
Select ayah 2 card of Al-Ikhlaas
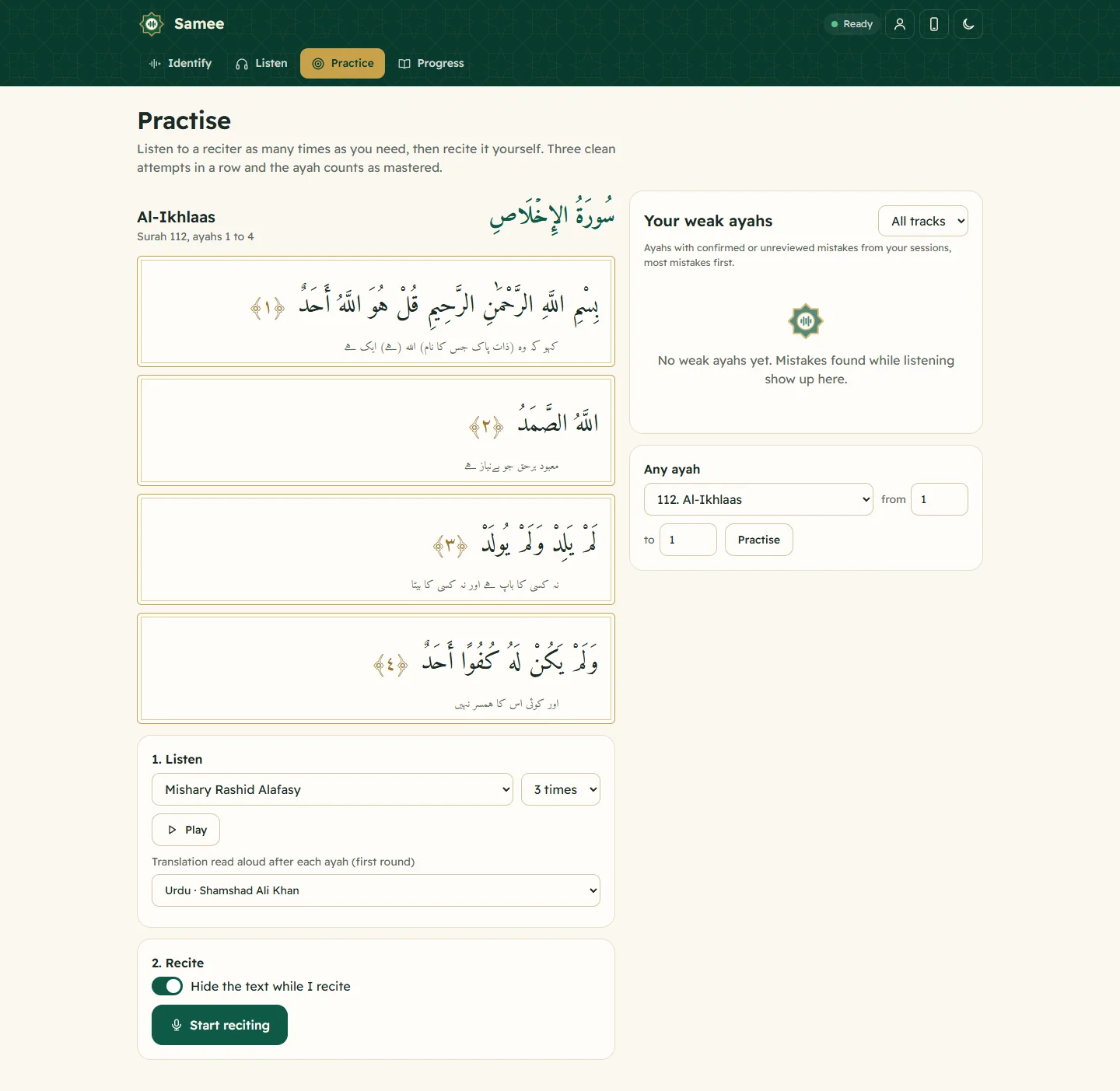(376, 430)
